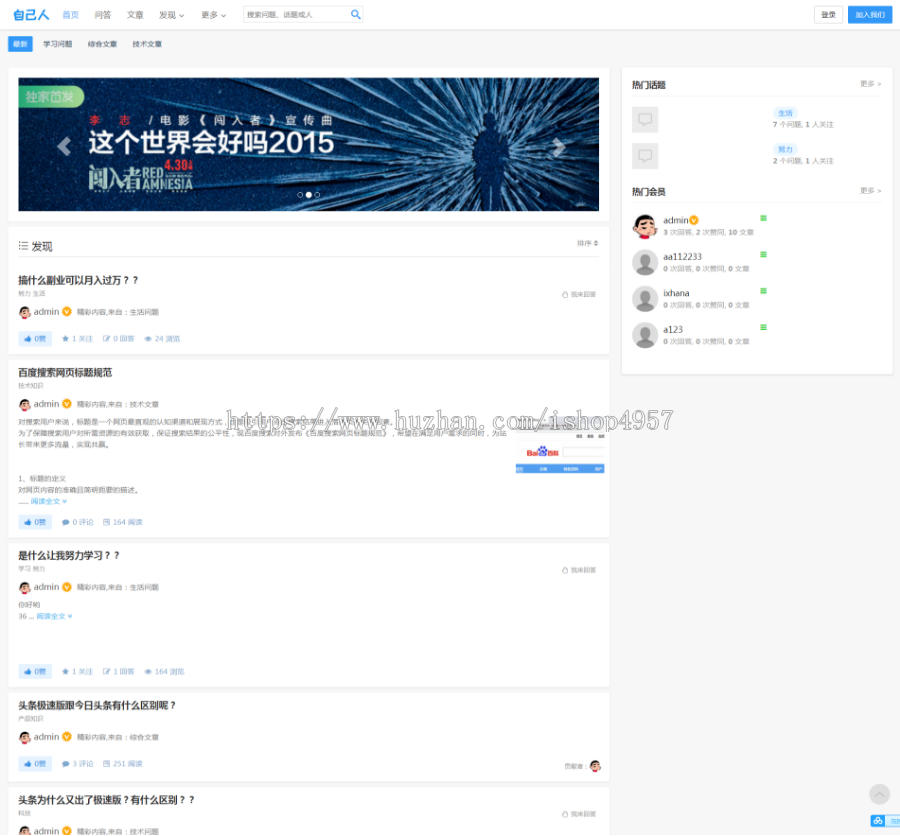Select the 技术文章 tab
The height and width of the screenshot is (836, 900).
147,44
